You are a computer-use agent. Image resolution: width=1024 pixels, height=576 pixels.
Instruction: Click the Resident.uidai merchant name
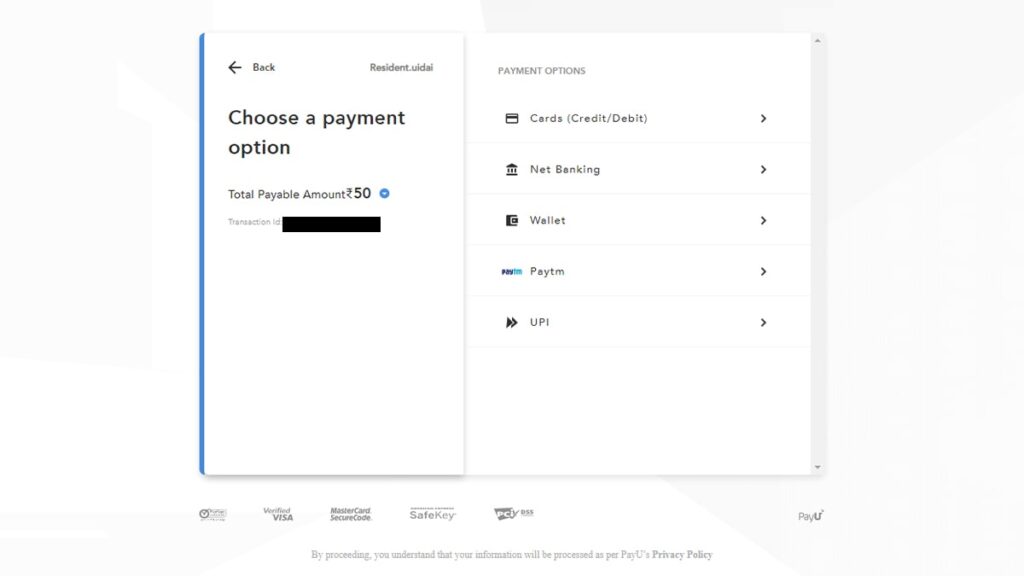click(401, 67)
